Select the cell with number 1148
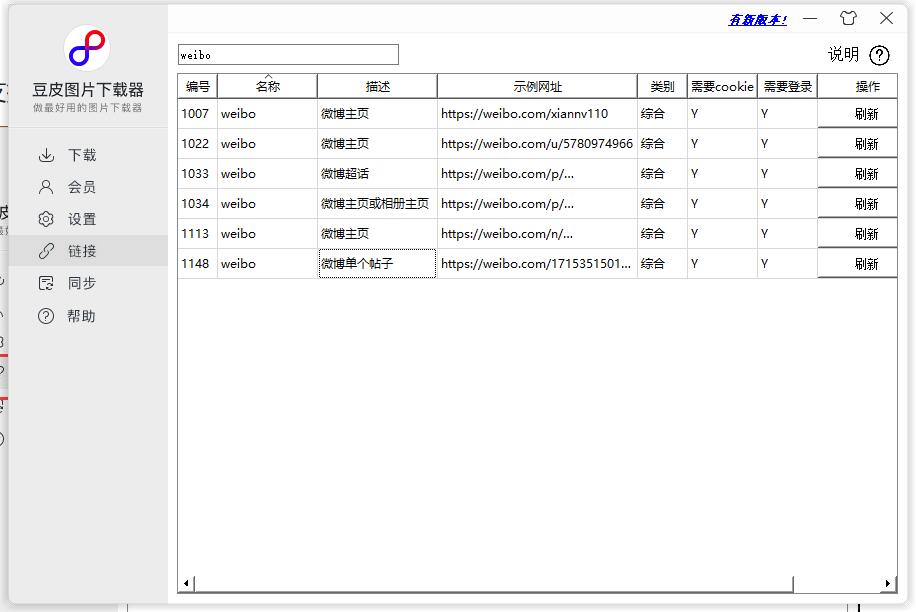 click(197, 264)
